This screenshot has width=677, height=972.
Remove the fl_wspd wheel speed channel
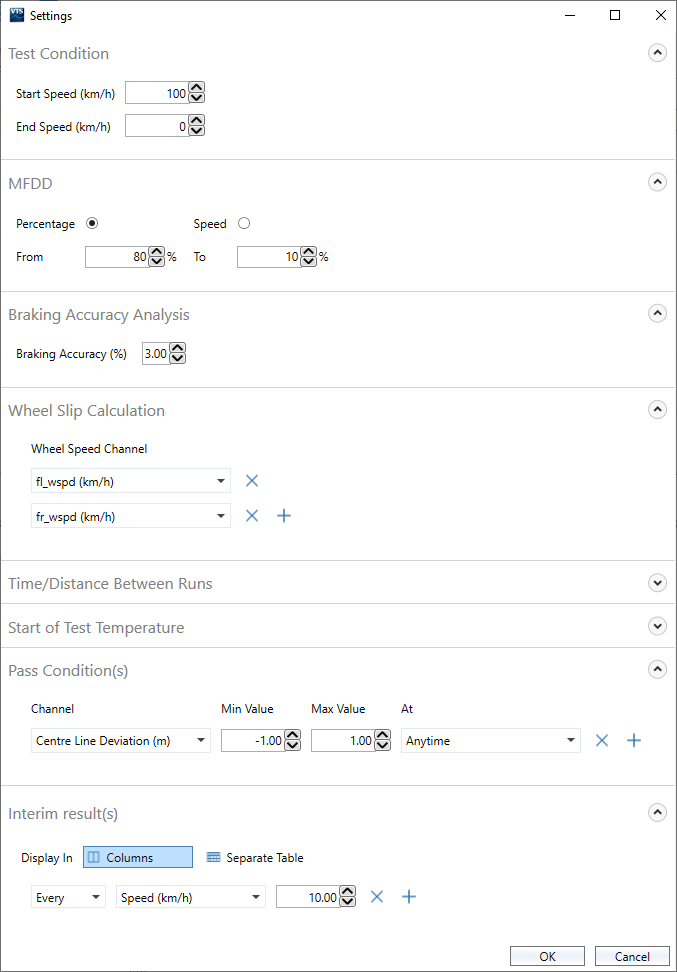(x=252, y=481)
